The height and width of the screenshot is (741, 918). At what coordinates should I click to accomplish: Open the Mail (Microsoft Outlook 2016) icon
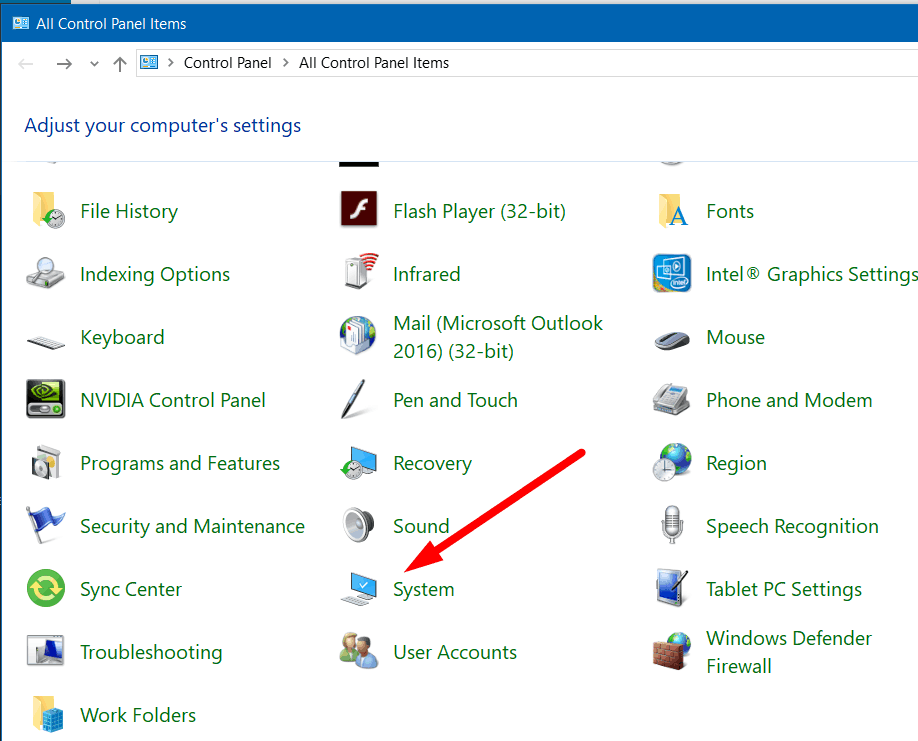coord(359,337)
